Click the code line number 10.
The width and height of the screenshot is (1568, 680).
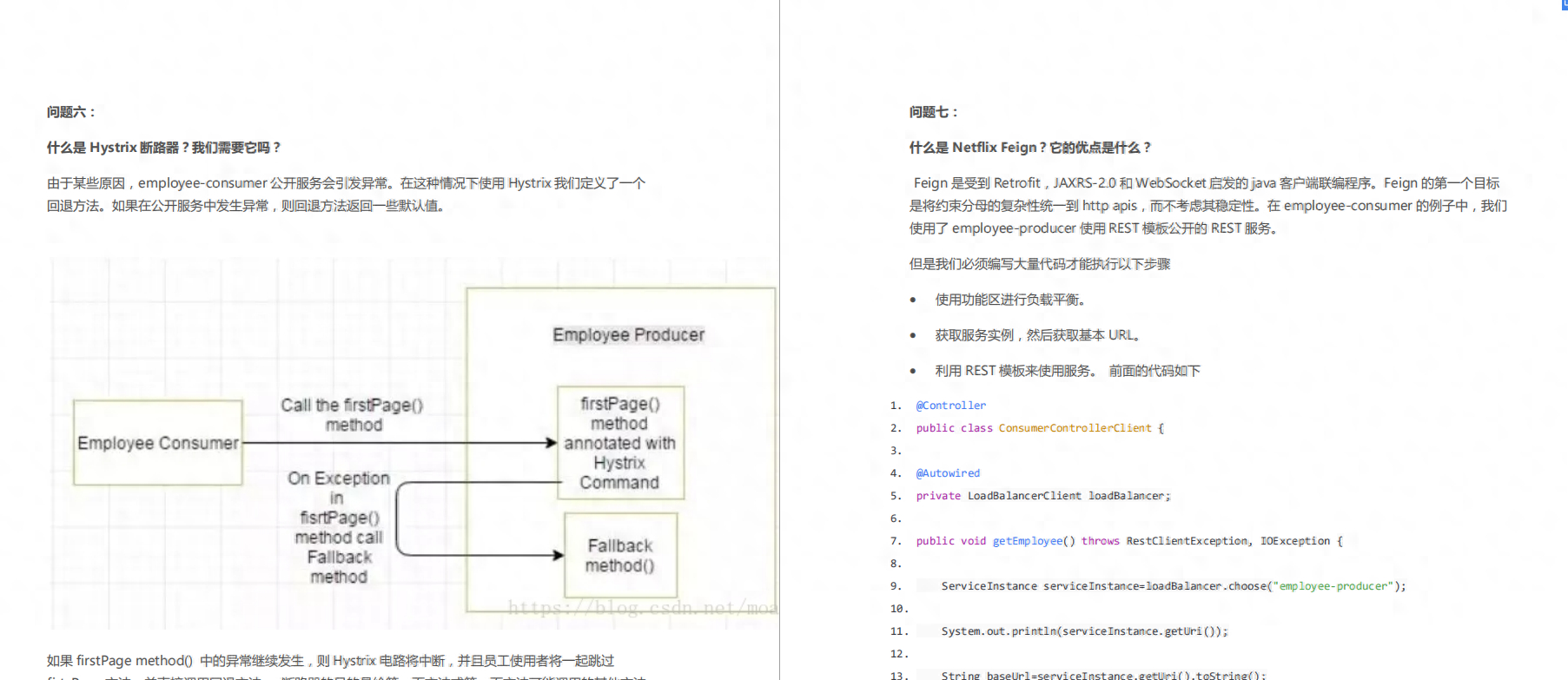(x=898, y=609)
